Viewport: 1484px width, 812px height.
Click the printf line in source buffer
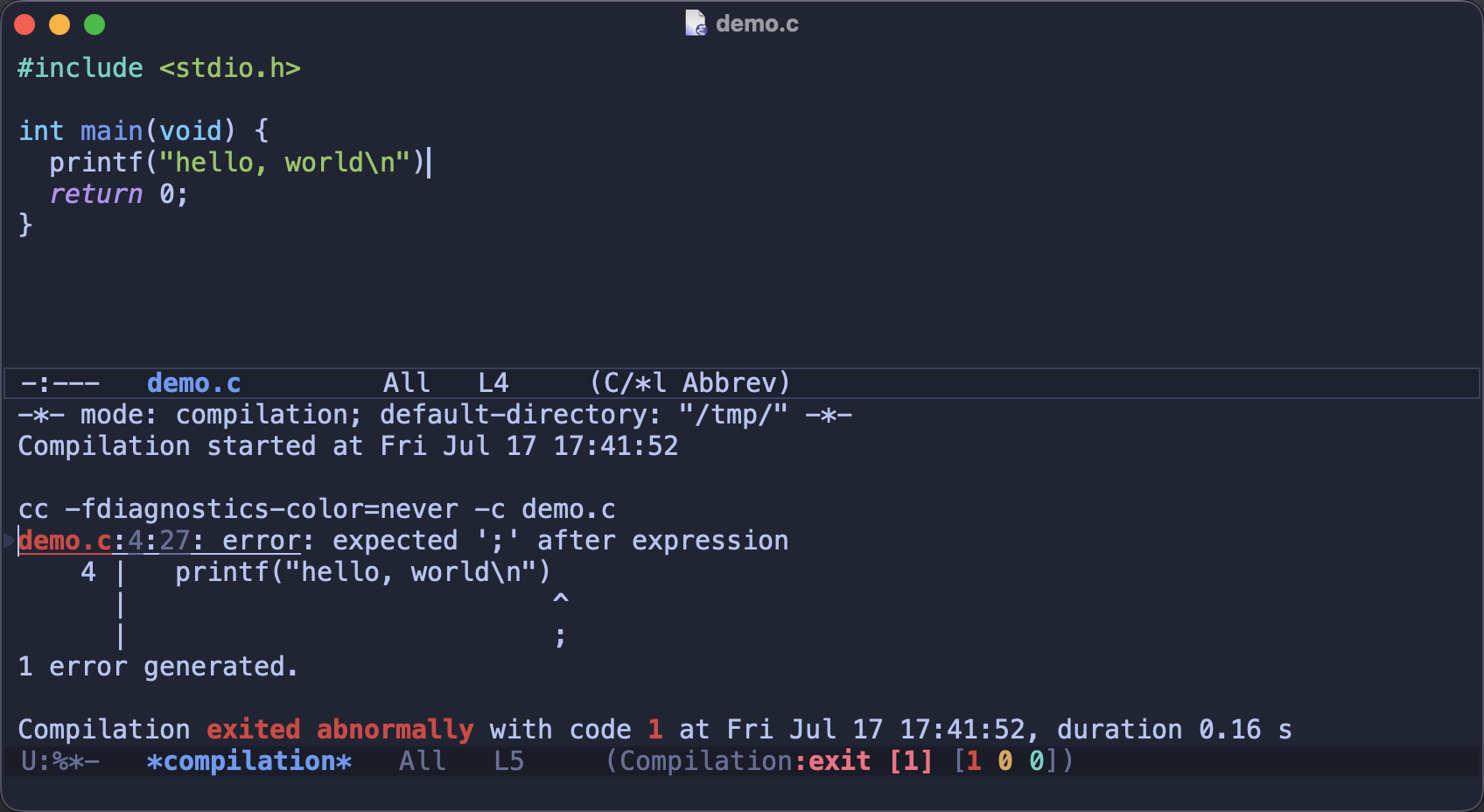click(237, 163)
